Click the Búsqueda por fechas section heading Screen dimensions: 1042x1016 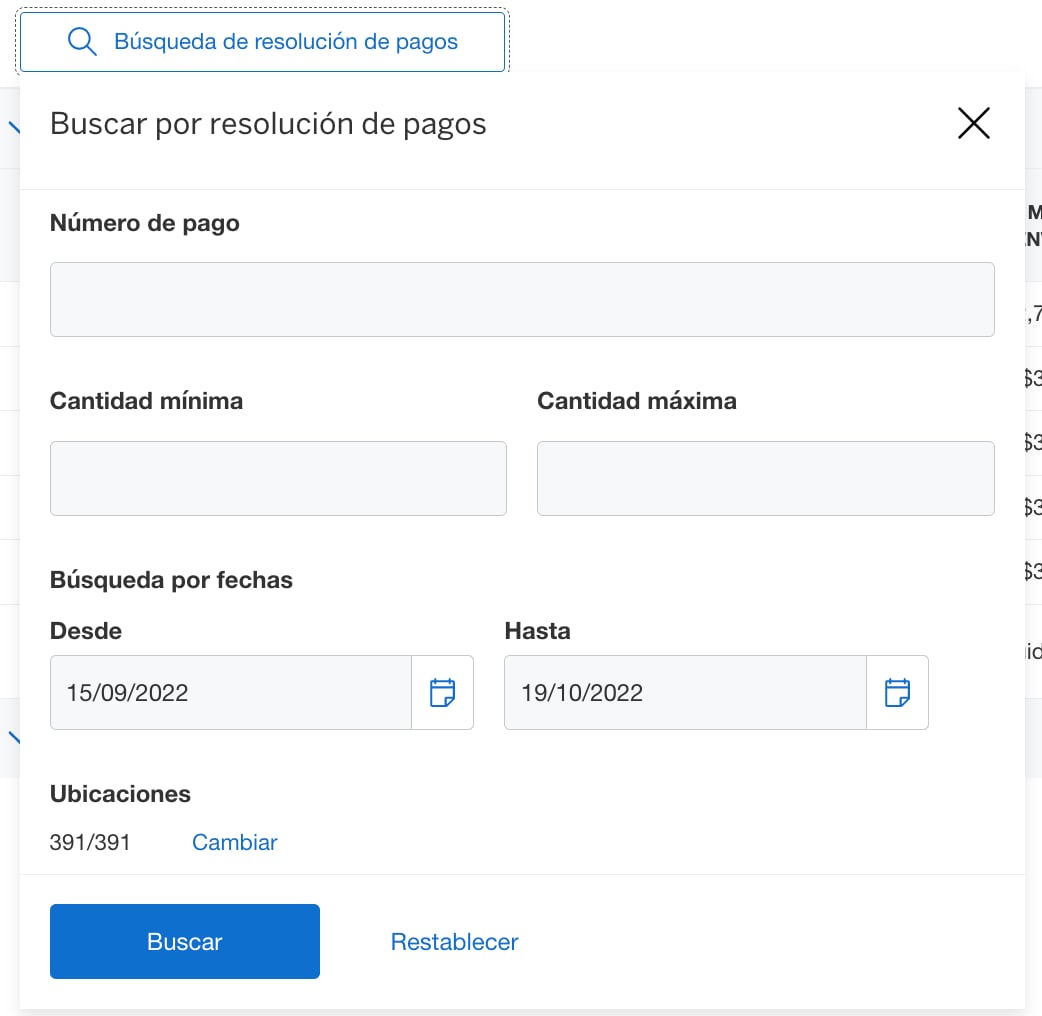click(171, 579)
